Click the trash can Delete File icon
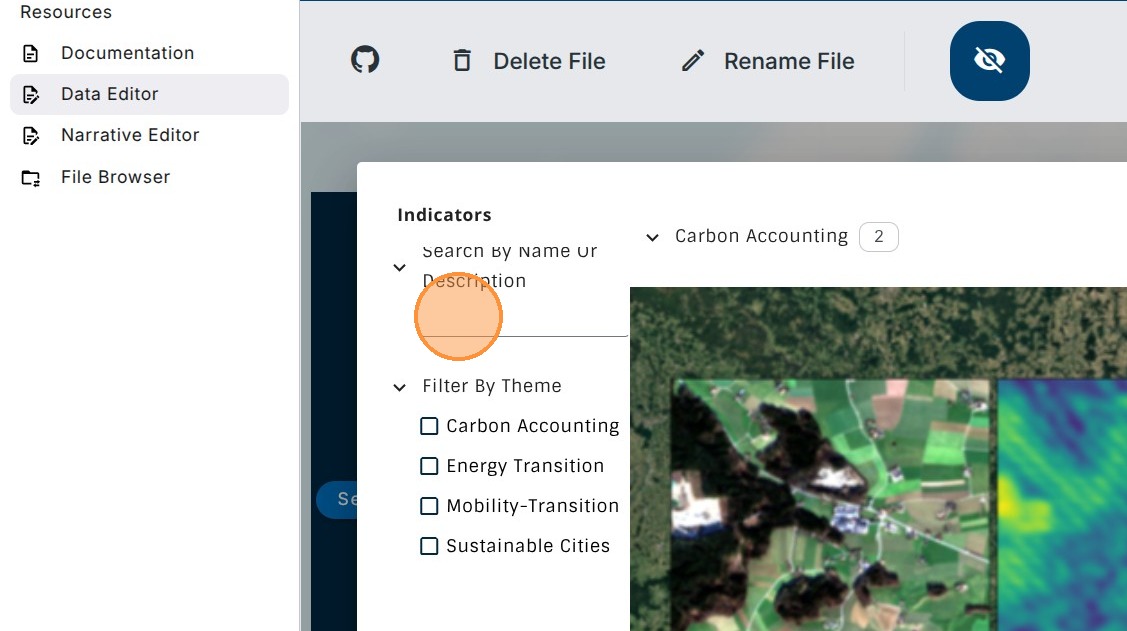The width and height of the screenshot is (1127, 631). tap(462, 61)
